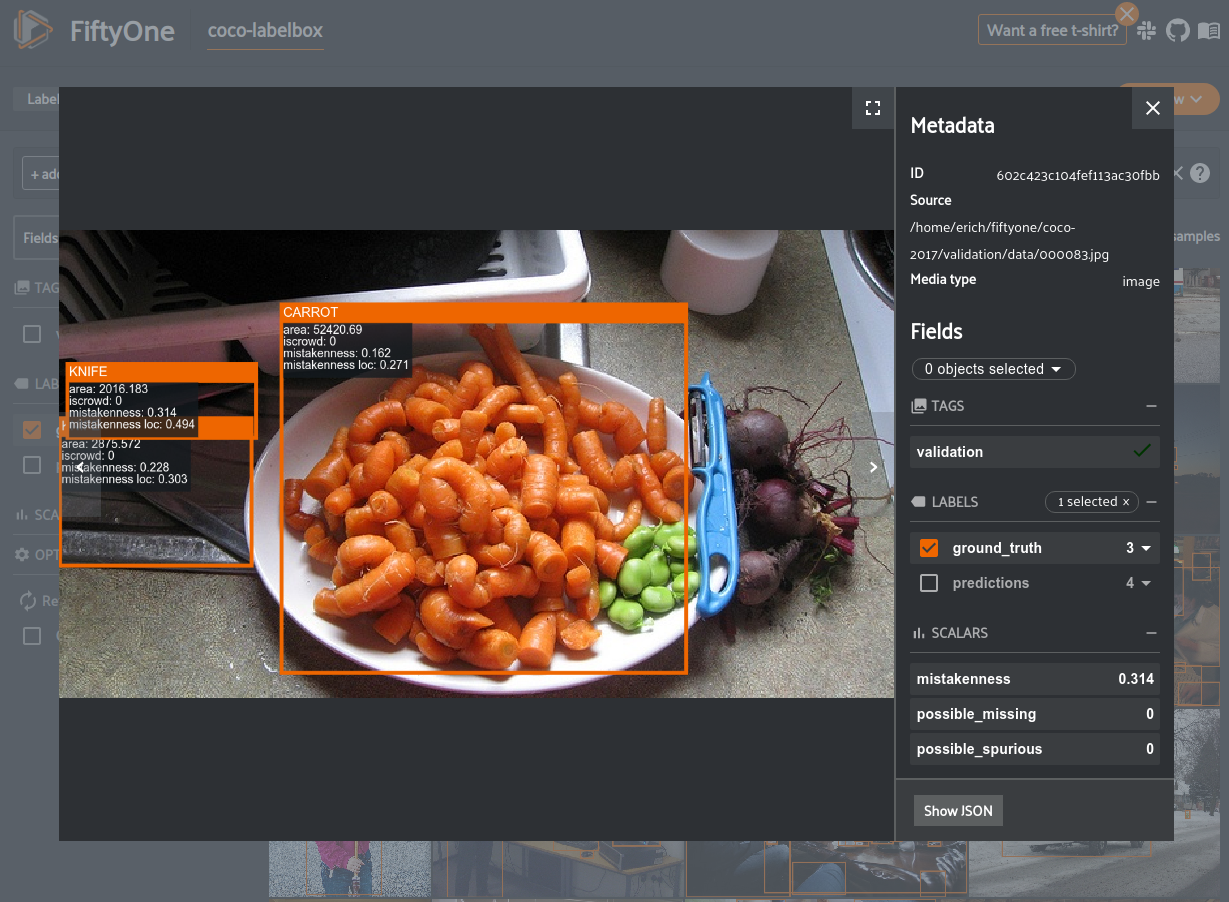Click the FiftyOne logo icon
The height and width of the screenshot is (902, 1229).
33,30
